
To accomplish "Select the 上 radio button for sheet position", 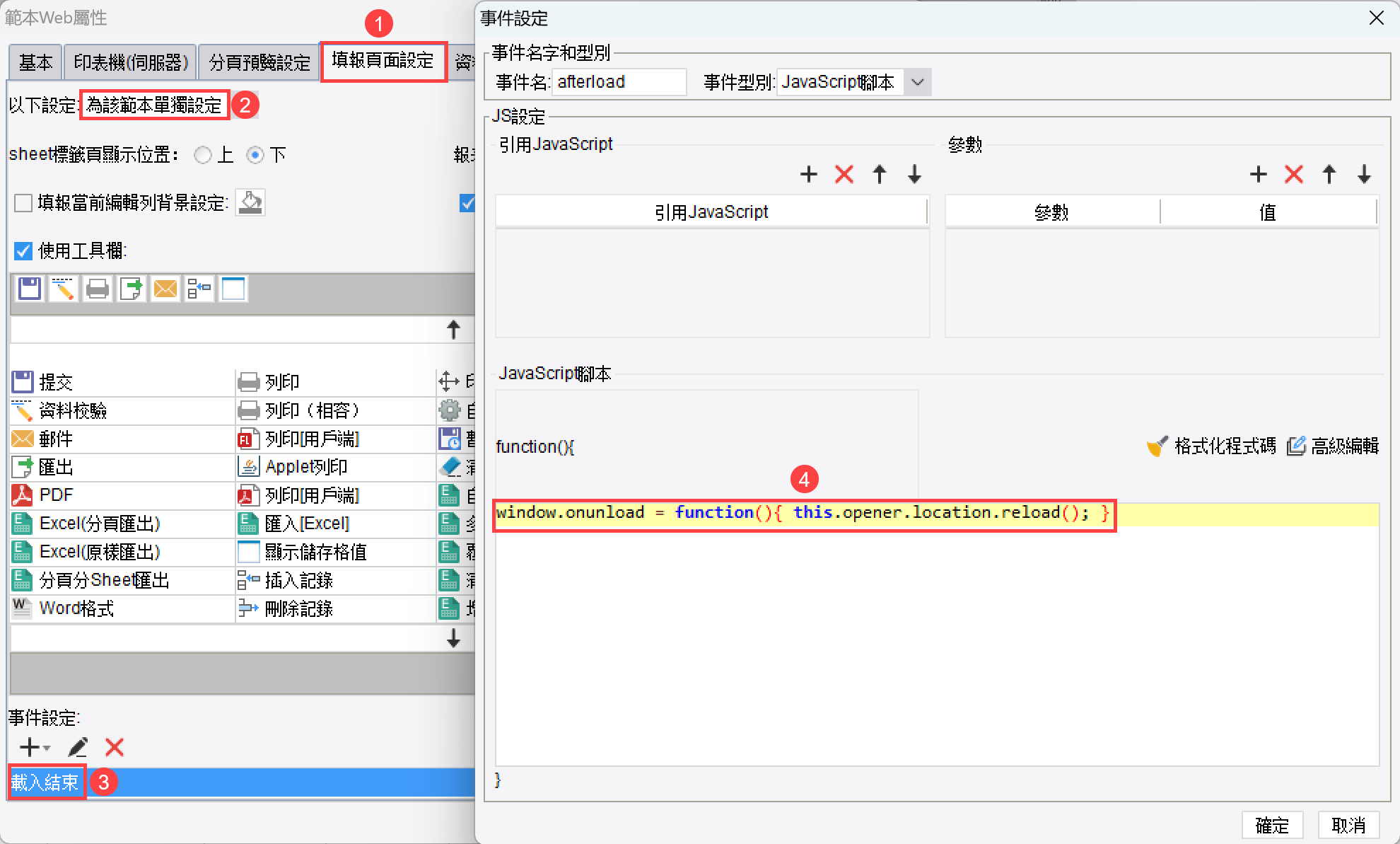I will click(x=202, y=154).
